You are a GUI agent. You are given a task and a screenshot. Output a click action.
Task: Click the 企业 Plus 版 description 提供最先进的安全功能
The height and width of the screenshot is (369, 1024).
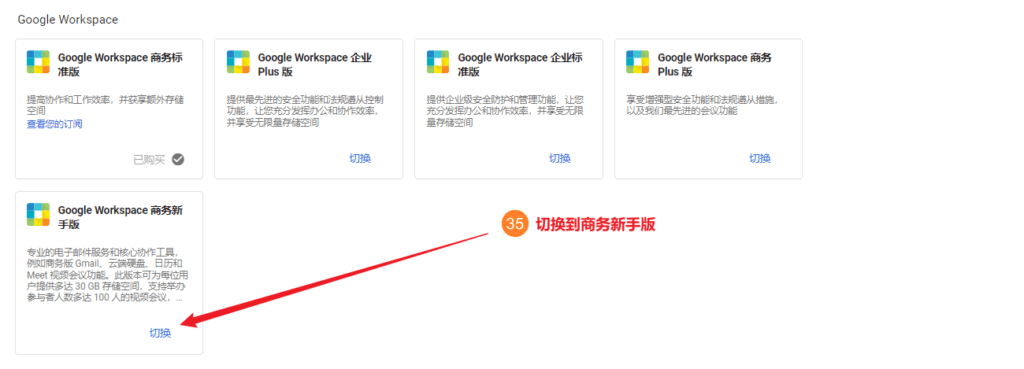[x=305, y=111]
